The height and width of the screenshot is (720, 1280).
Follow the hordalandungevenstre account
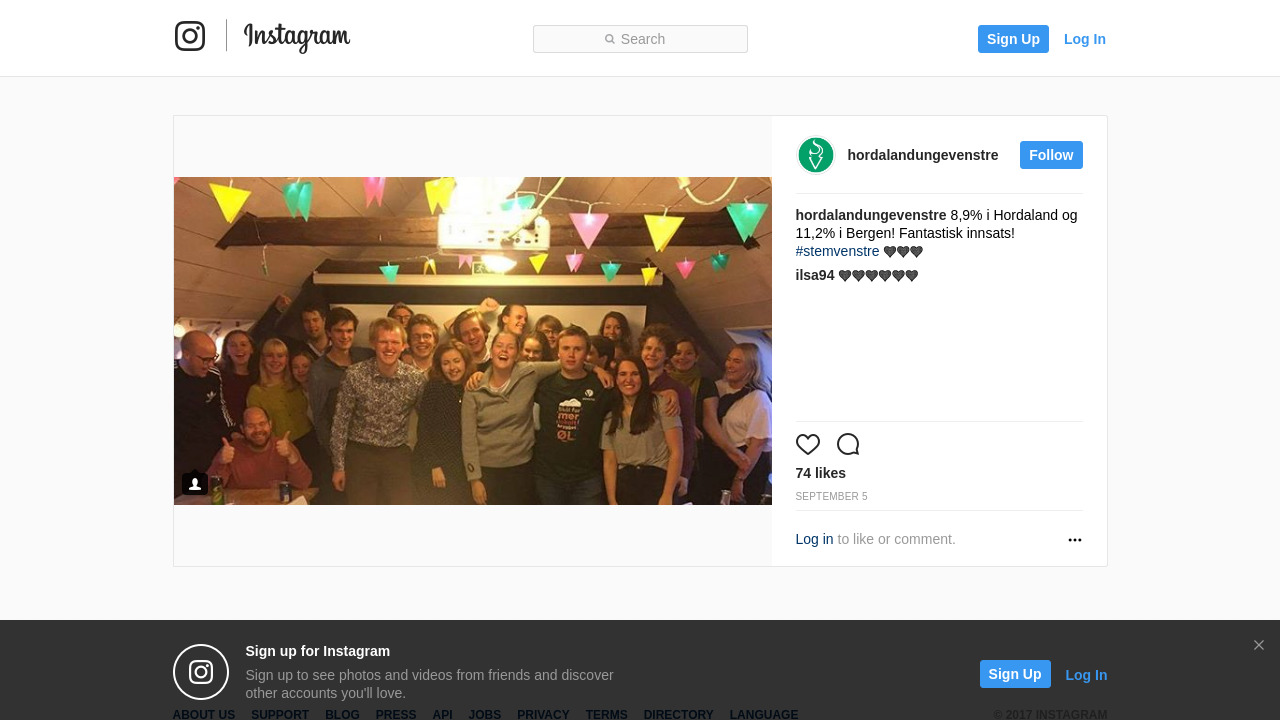tap(1051, 155)
